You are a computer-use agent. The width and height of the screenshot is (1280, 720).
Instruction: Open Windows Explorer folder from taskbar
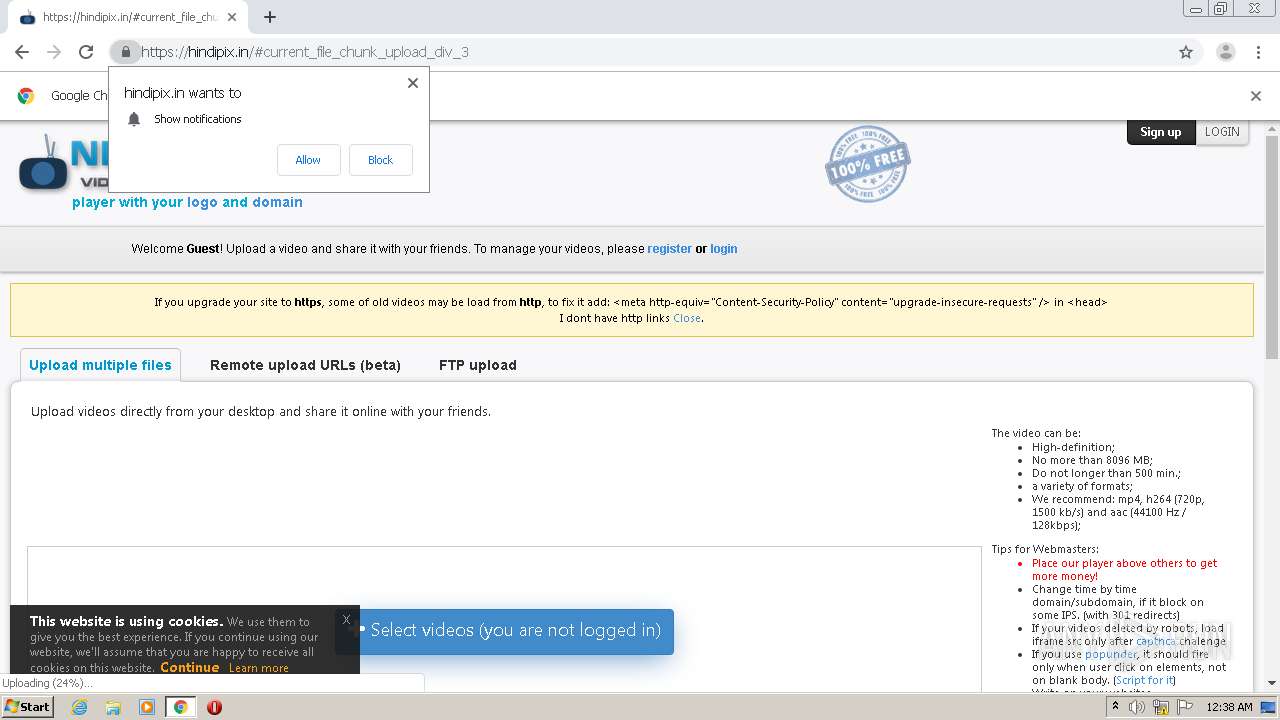coord(113,707)
